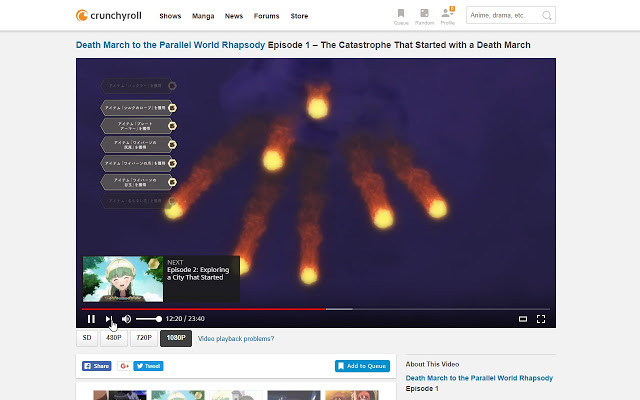Open the Forums page
Viewport: 640px width, 400px height.
pos(266,16)
